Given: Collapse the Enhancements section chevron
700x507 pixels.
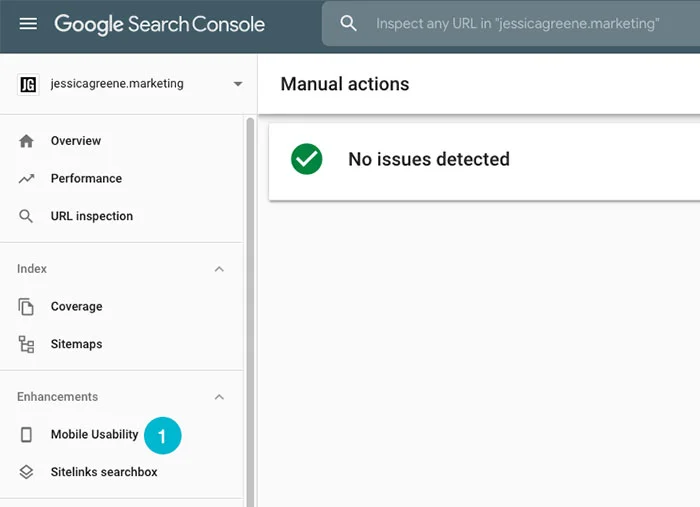Looking at the screenshot, I should point(219,397).
